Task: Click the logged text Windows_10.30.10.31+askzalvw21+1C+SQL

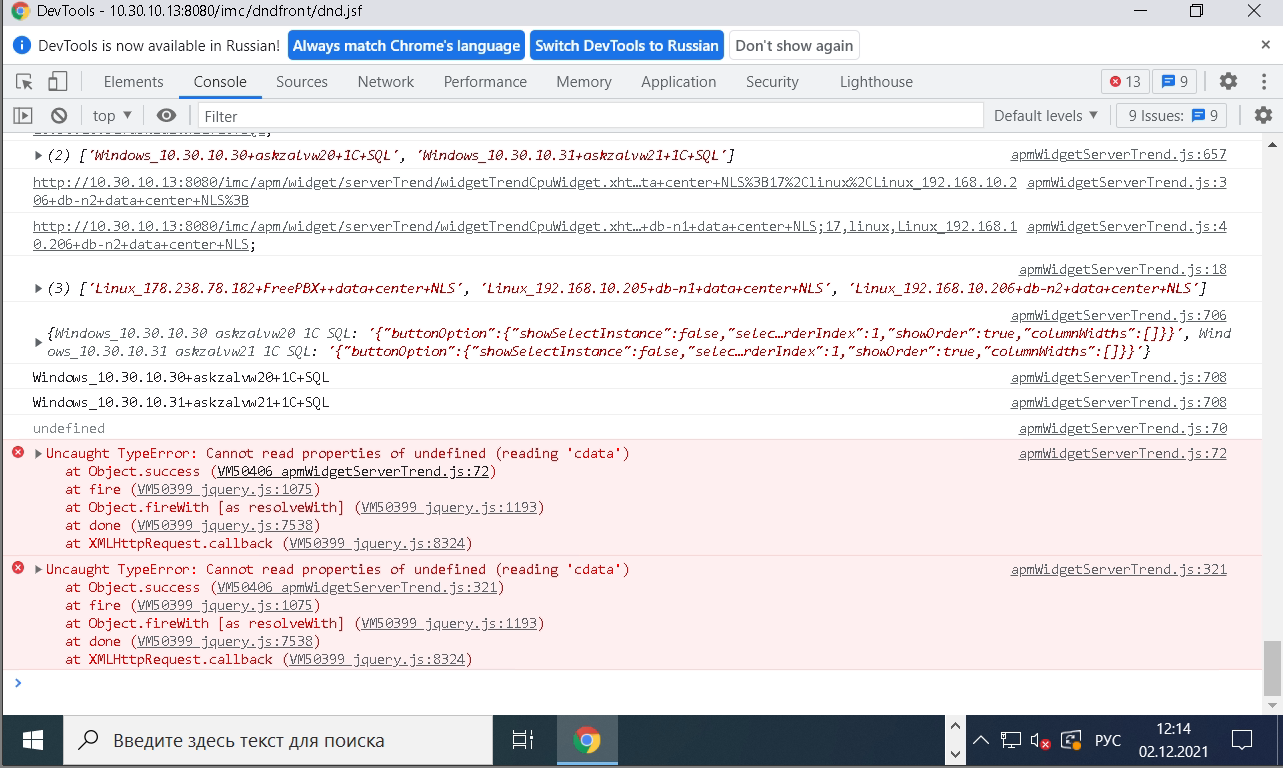Action: [181, 403]
